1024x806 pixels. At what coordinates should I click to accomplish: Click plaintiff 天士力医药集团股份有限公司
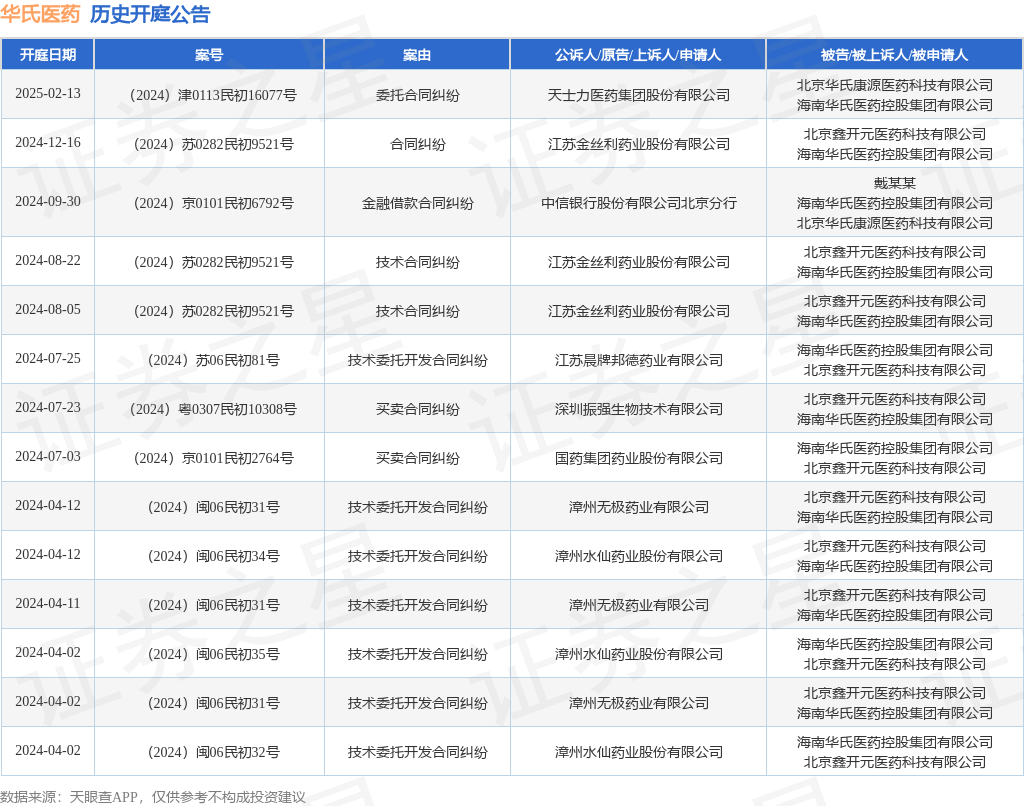[639, 95]
